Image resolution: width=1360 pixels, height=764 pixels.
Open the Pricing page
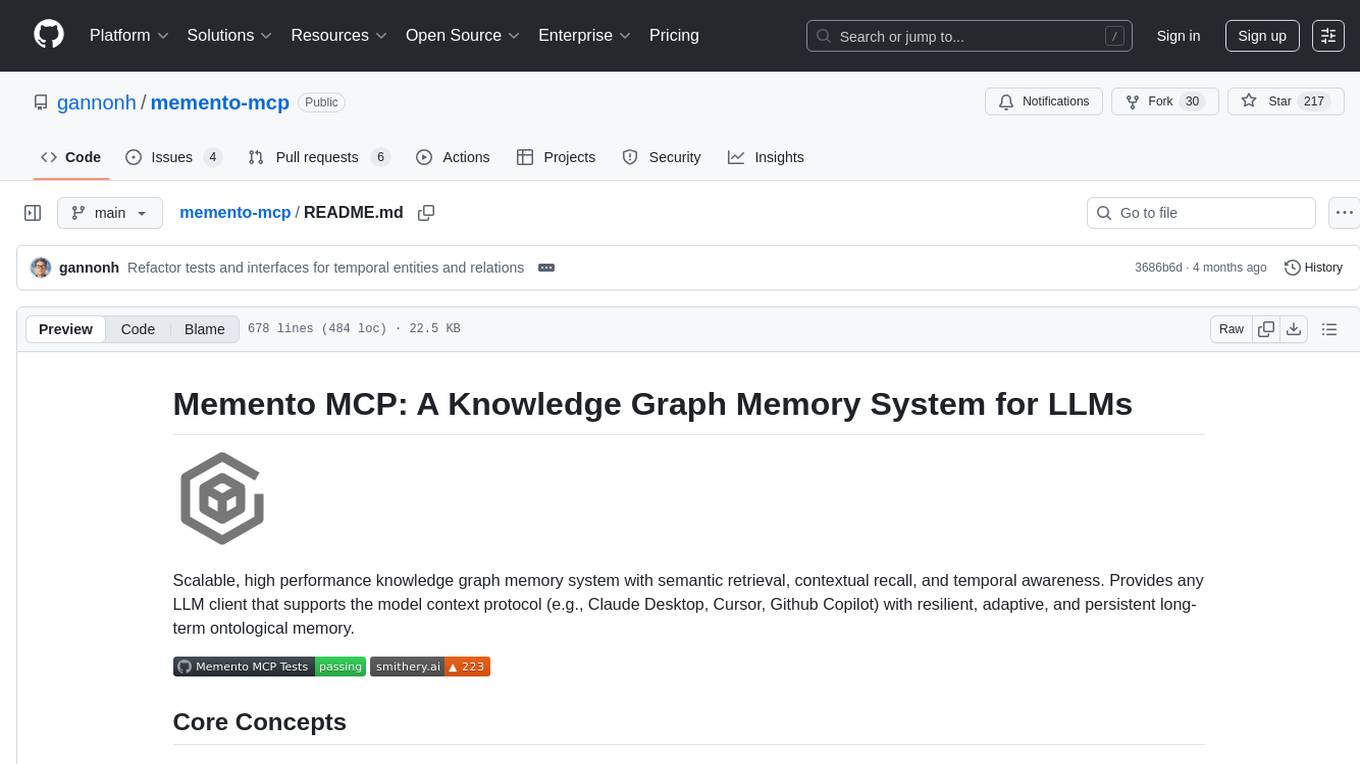coord(674,35)
